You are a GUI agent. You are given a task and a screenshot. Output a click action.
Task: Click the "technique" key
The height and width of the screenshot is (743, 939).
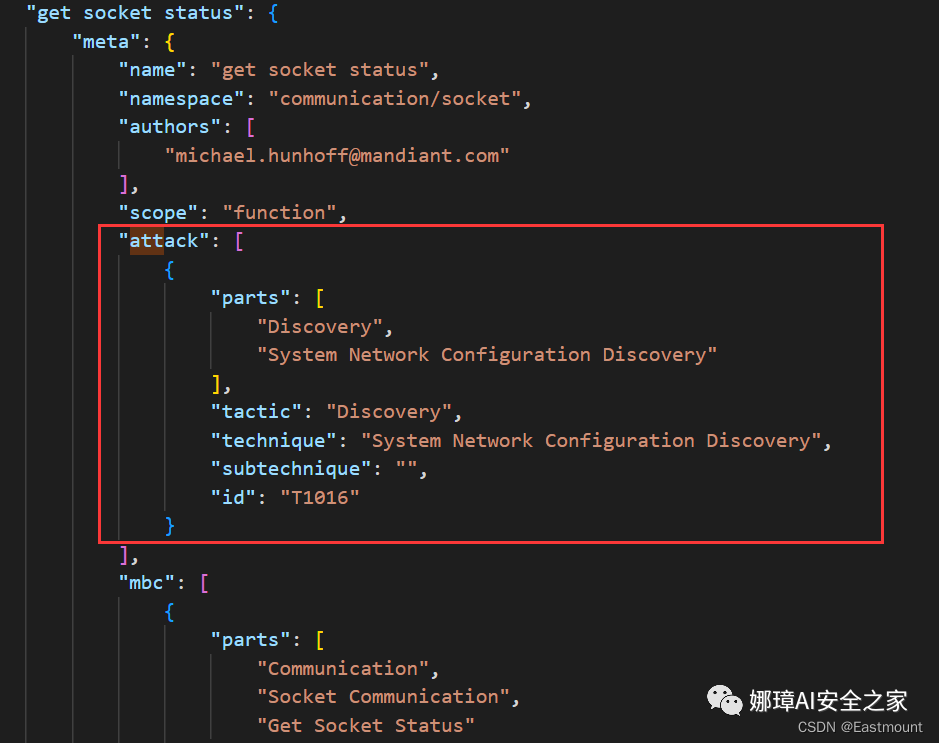click(273, 441)
